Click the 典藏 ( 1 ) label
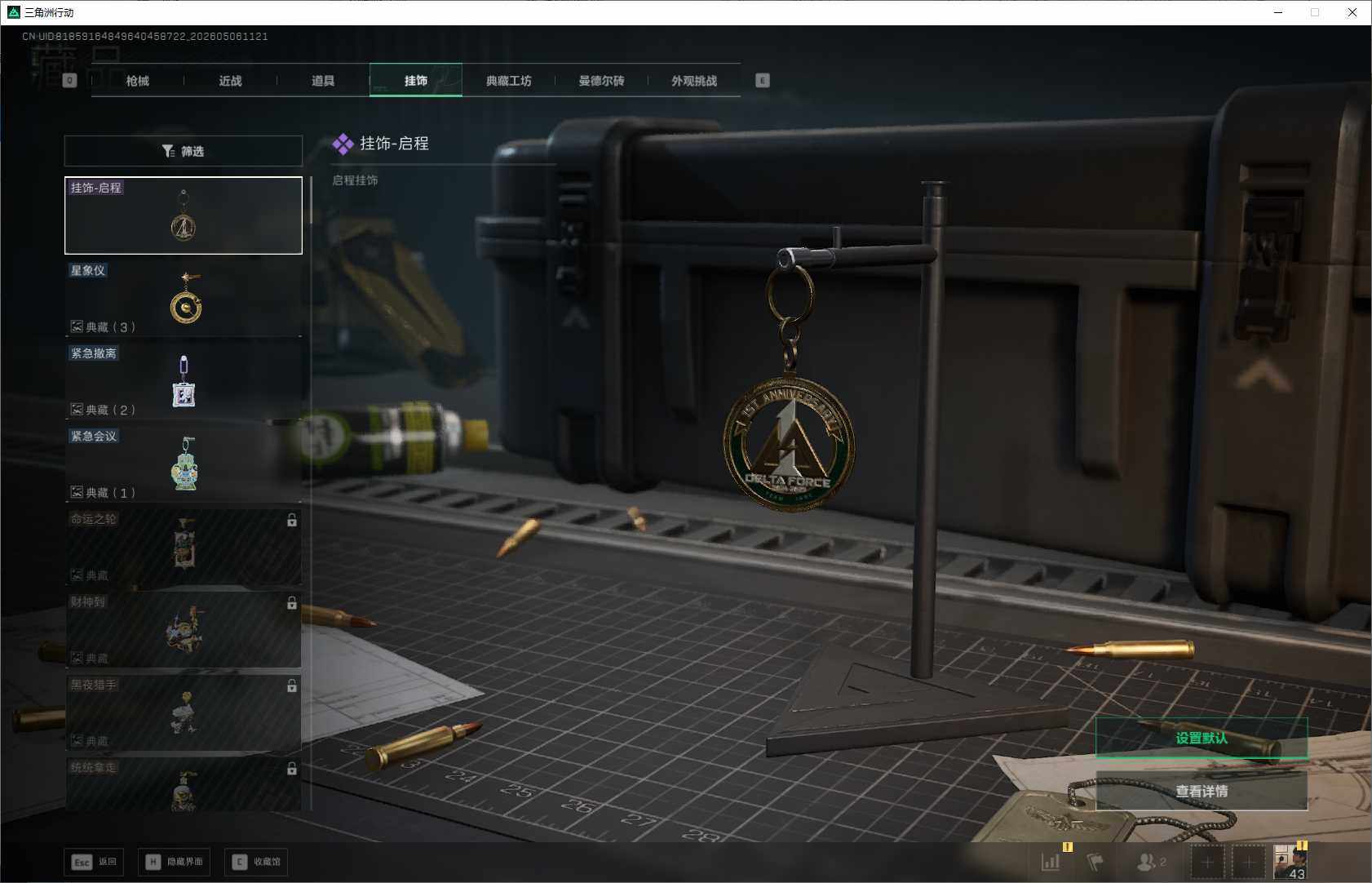 111,492
